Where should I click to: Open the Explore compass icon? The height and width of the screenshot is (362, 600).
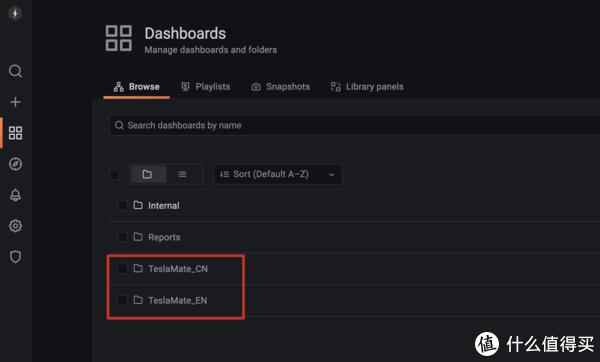click(15, 164)
